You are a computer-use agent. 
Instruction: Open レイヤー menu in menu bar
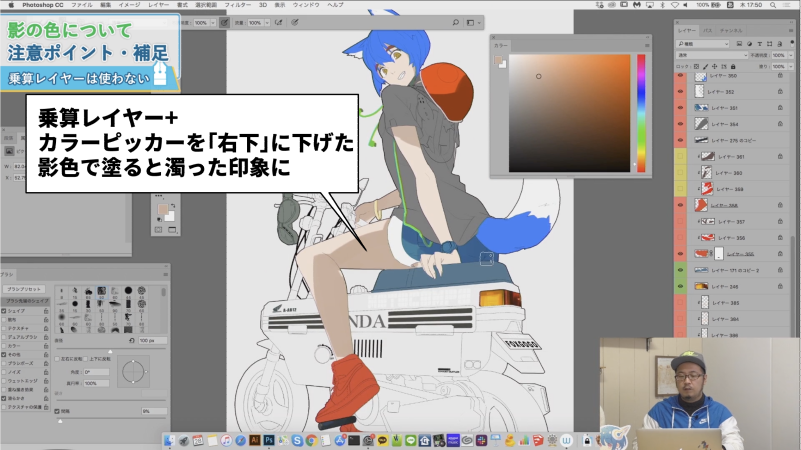(158, 5)
